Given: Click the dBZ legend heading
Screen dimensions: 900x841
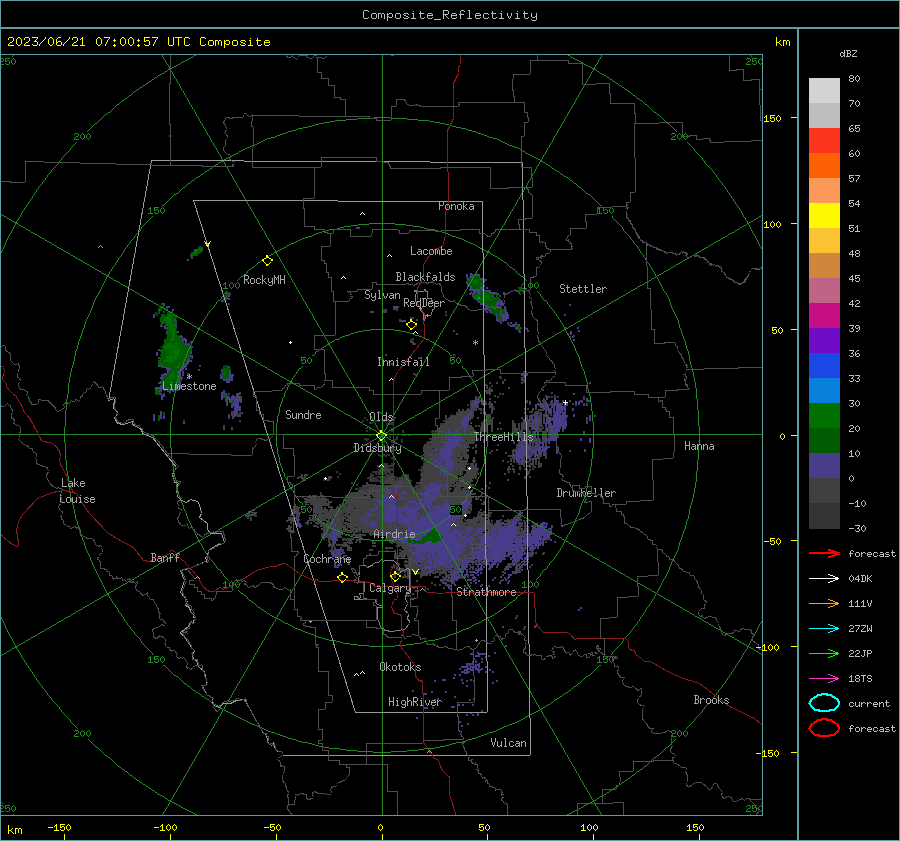Looking at the screenshot, I should click(x=848, y=53).
